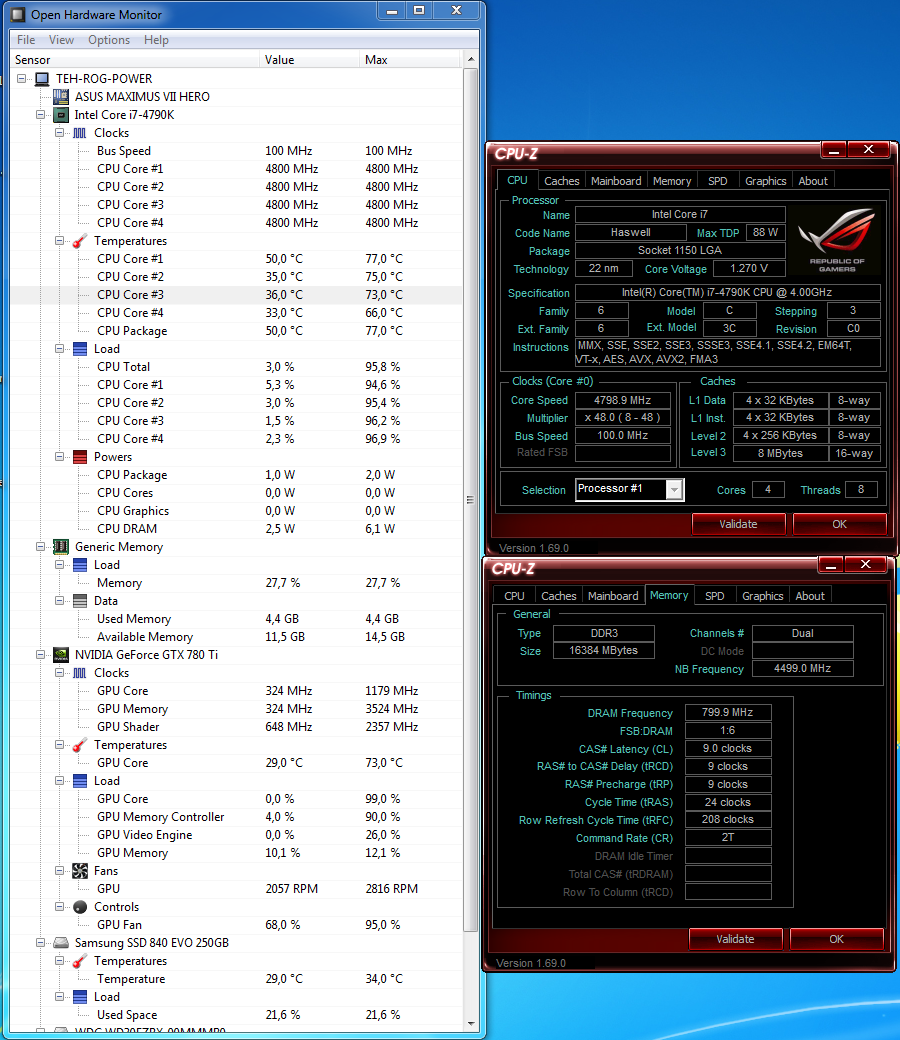
Task: Click Validate in lower CPU-Z window
Action: [736, 939]
